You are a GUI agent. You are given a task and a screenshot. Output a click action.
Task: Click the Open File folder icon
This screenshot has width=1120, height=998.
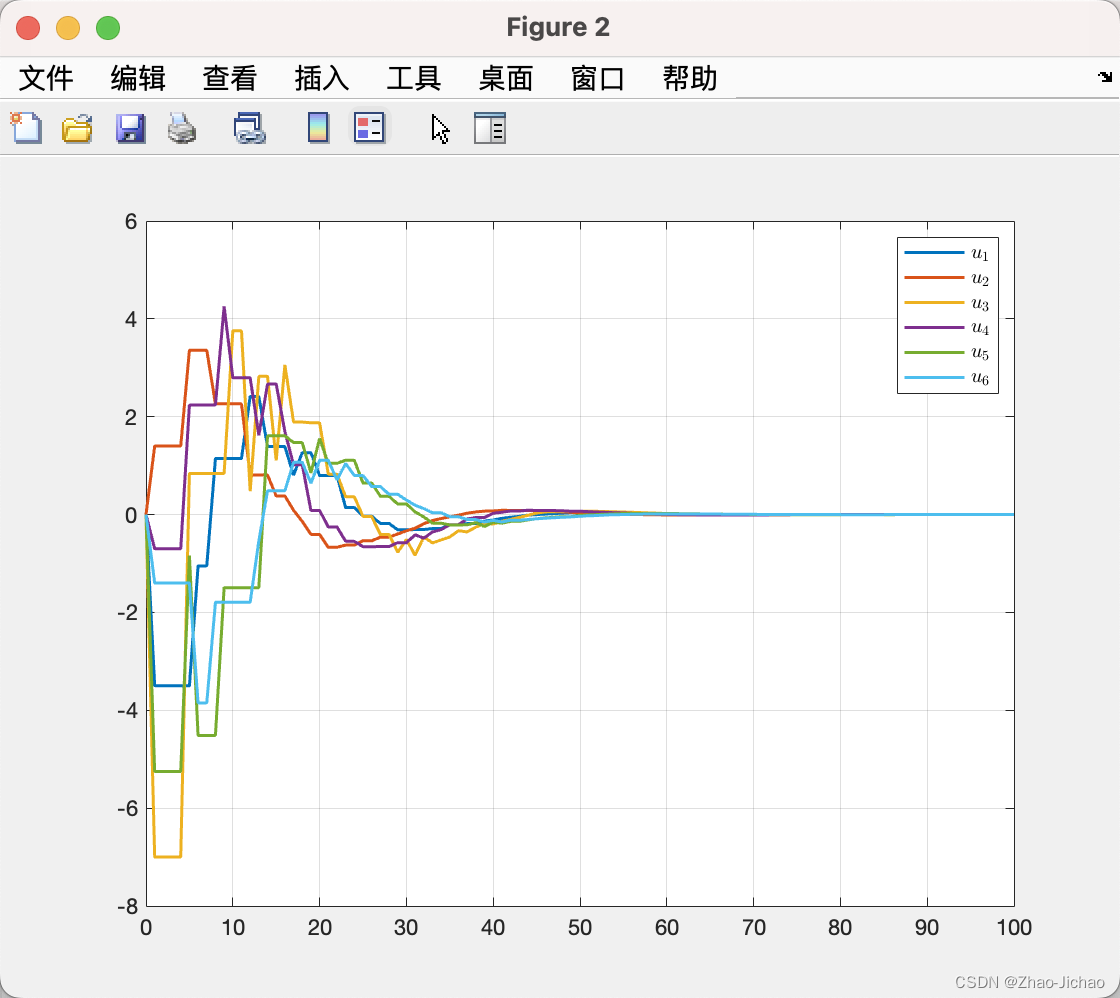(77, 129)
